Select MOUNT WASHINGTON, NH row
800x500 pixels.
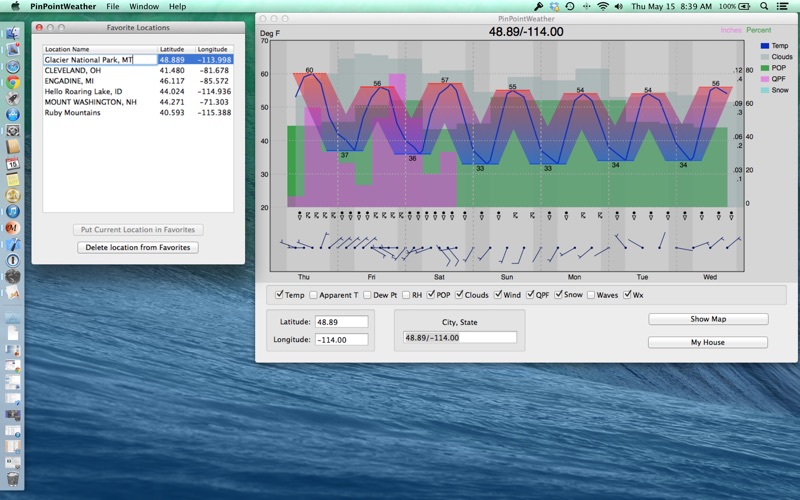pos(138,102)
